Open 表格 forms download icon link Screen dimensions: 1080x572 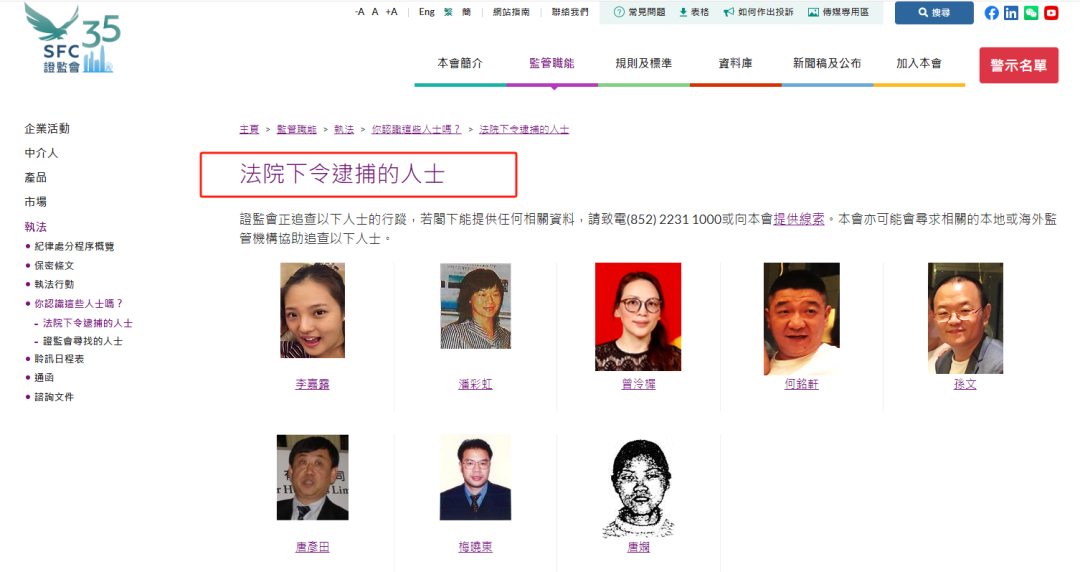(694, 12)
